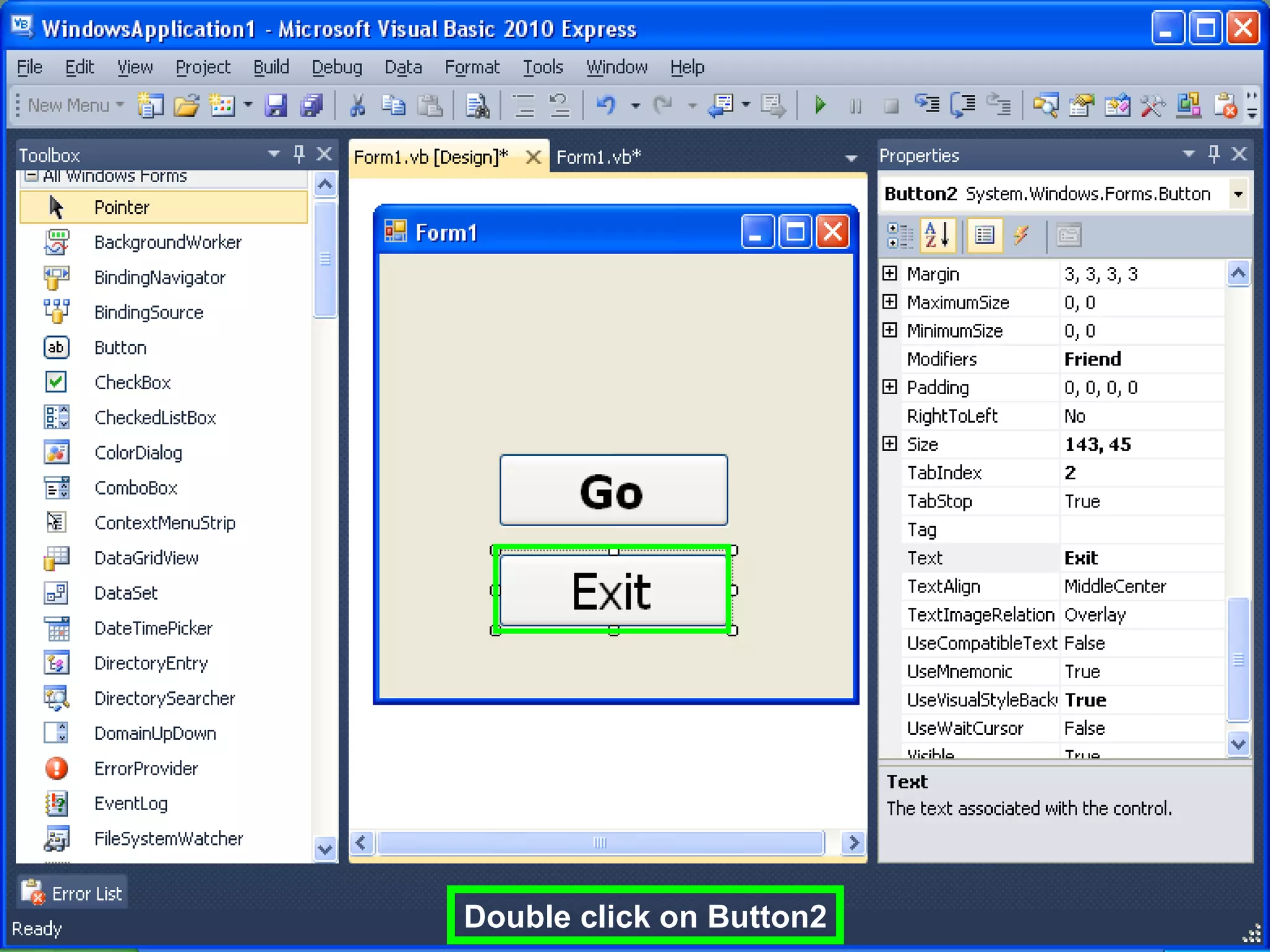The image size is (1270, 952).
Task: Open Properties Window toolbar icon
Action: pos(1081,105)
